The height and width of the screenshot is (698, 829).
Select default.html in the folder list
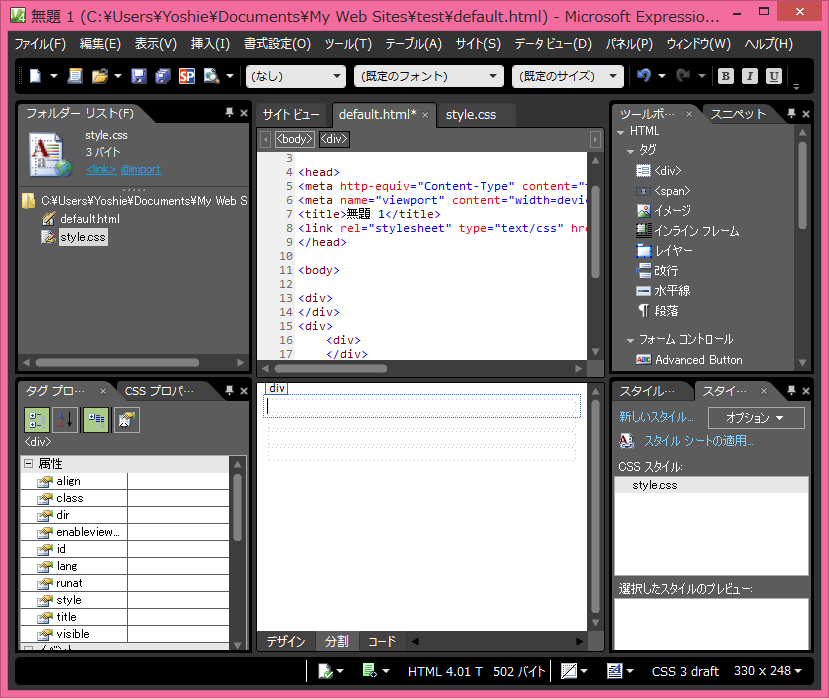[x=89, y=219]
